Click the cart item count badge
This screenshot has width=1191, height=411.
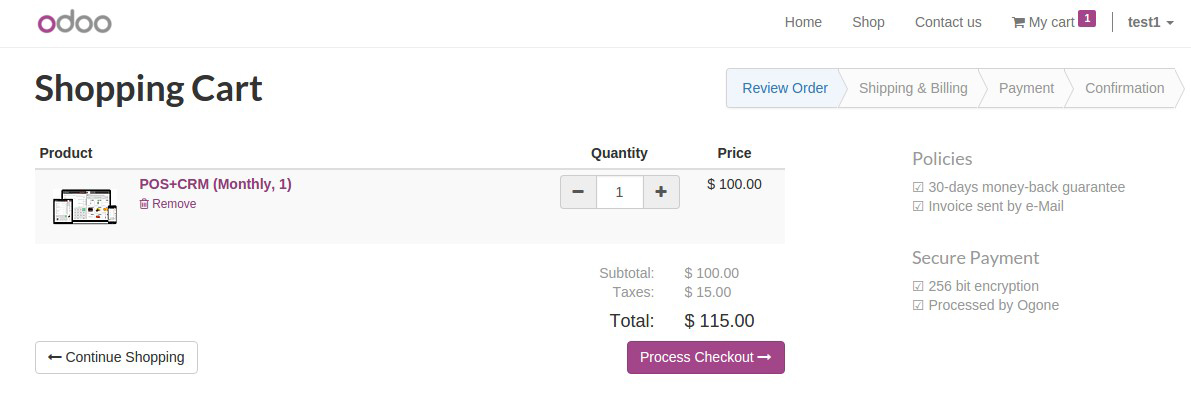tap(1087, 18)
